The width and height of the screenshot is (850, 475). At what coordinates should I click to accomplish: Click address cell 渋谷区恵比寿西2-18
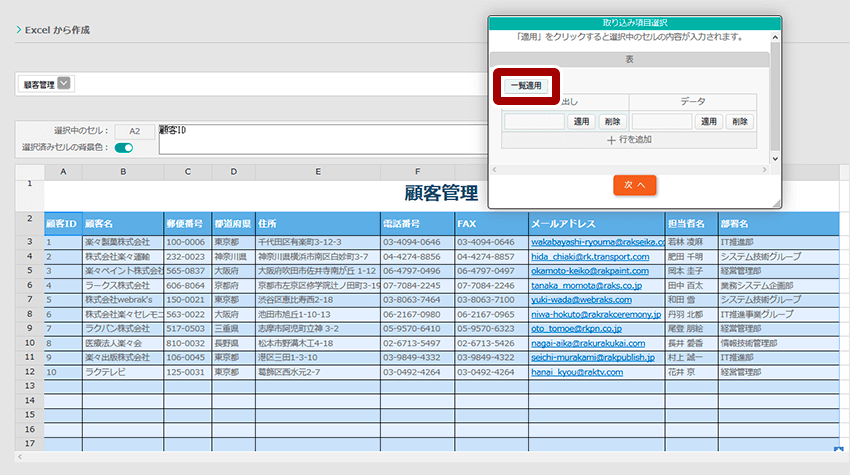(x=318, y=300)
